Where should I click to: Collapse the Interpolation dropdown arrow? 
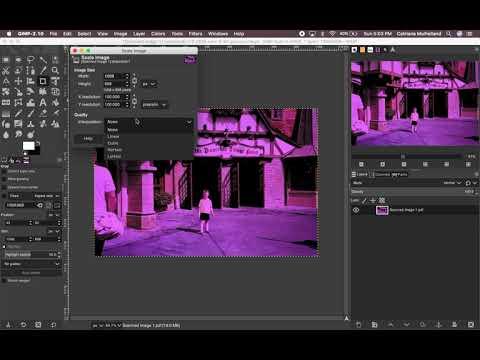point(189,122)
